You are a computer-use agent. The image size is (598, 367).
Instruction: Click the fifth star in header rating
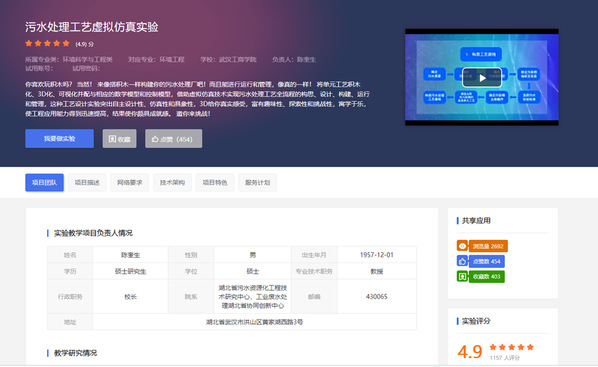coord(66,43)
